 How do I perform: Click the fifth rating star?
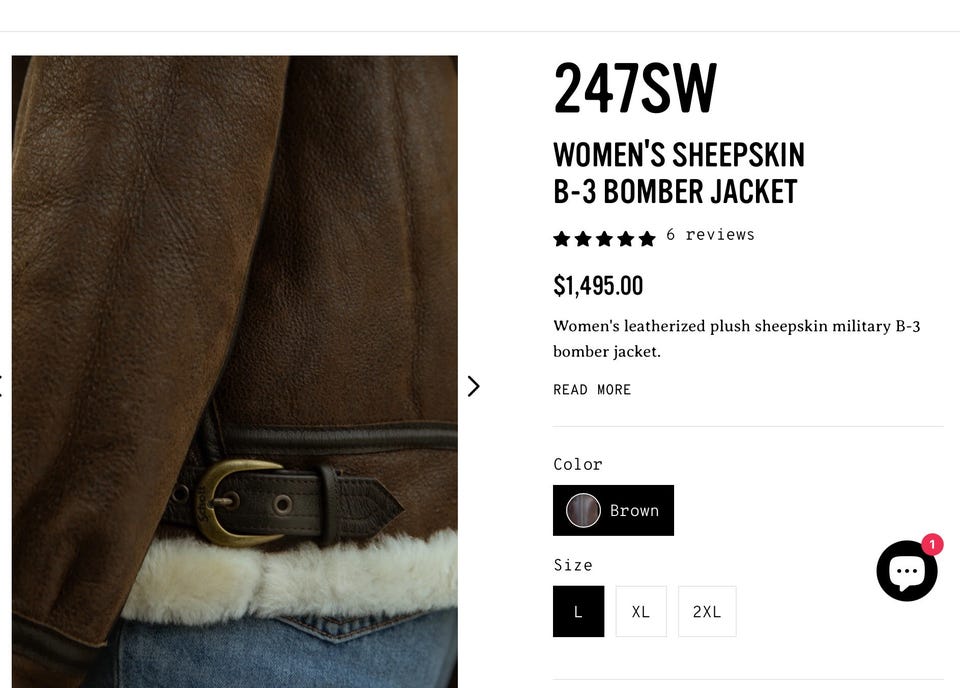[647, 239]
